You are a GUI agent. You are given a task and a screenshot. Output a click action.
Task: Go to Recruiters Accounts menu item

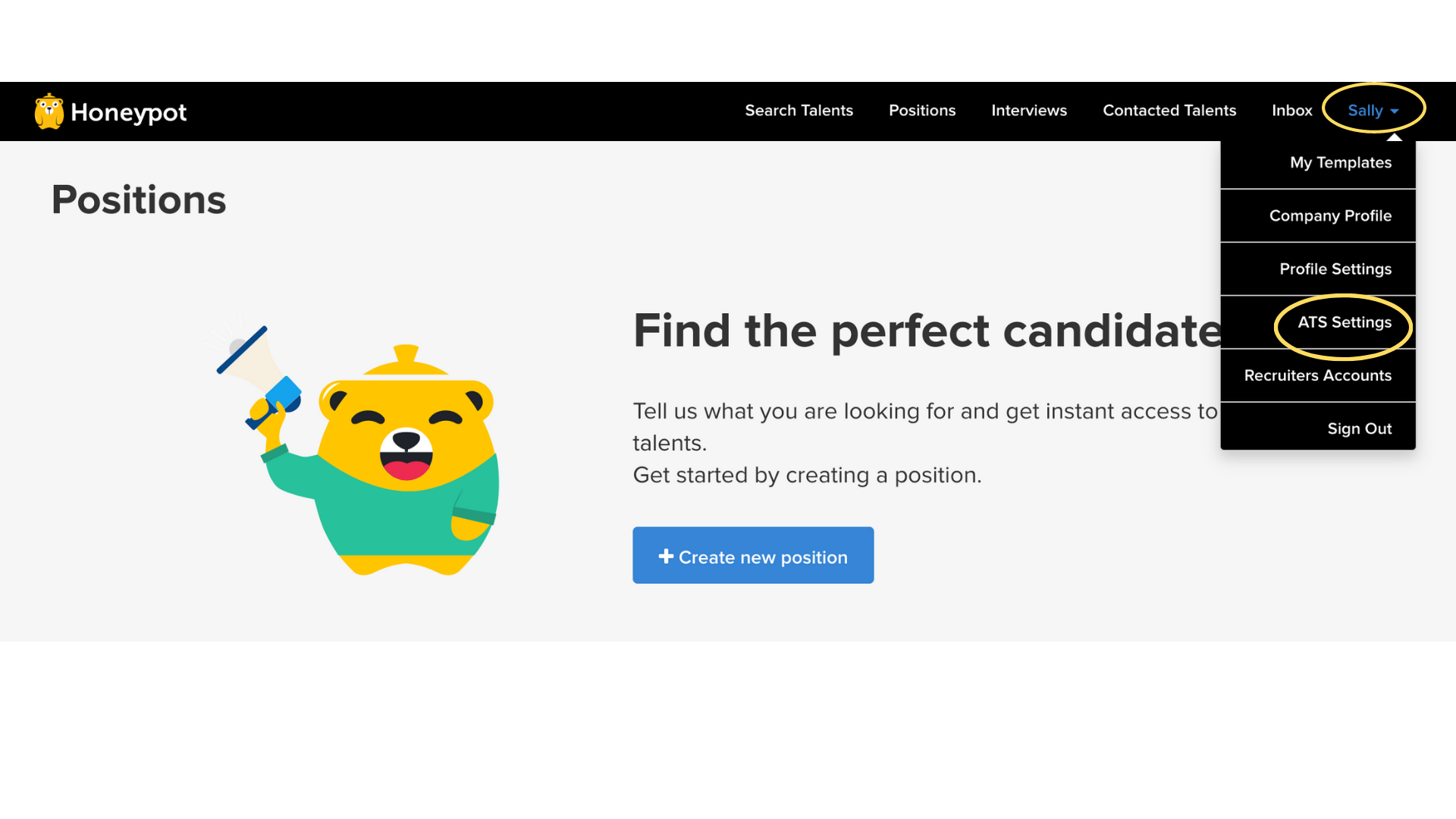1317,375
